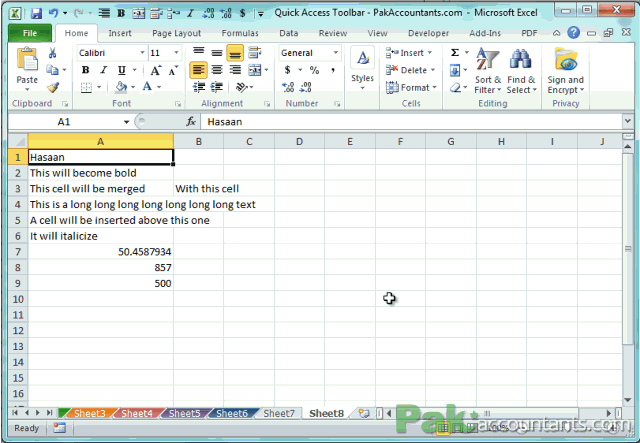
Task: Click Wrap Text in Quick Access Toolbar
Action: click(156, 13)
